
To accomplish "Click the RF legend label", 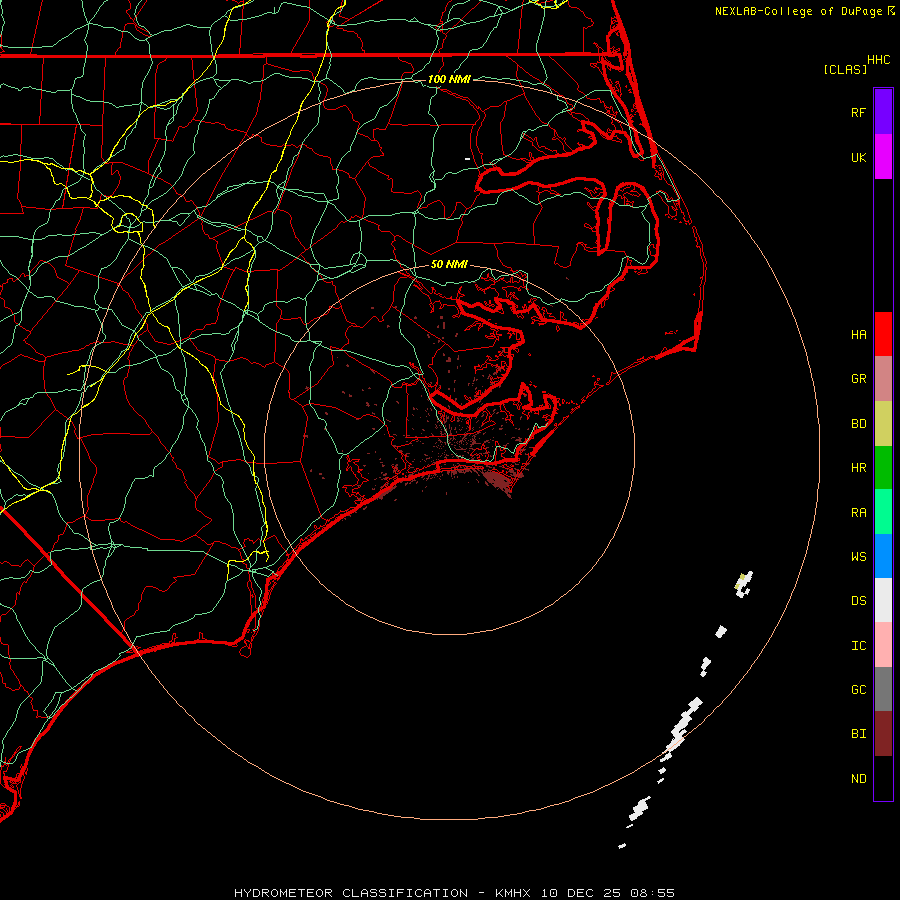I will pos(858,112).
